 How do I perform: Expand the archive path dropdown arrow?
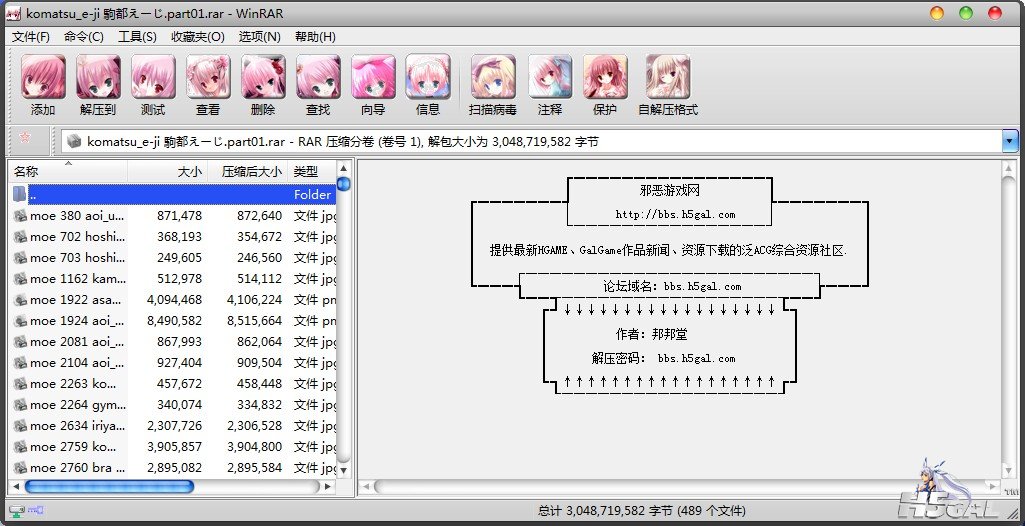click(1010, 141)
